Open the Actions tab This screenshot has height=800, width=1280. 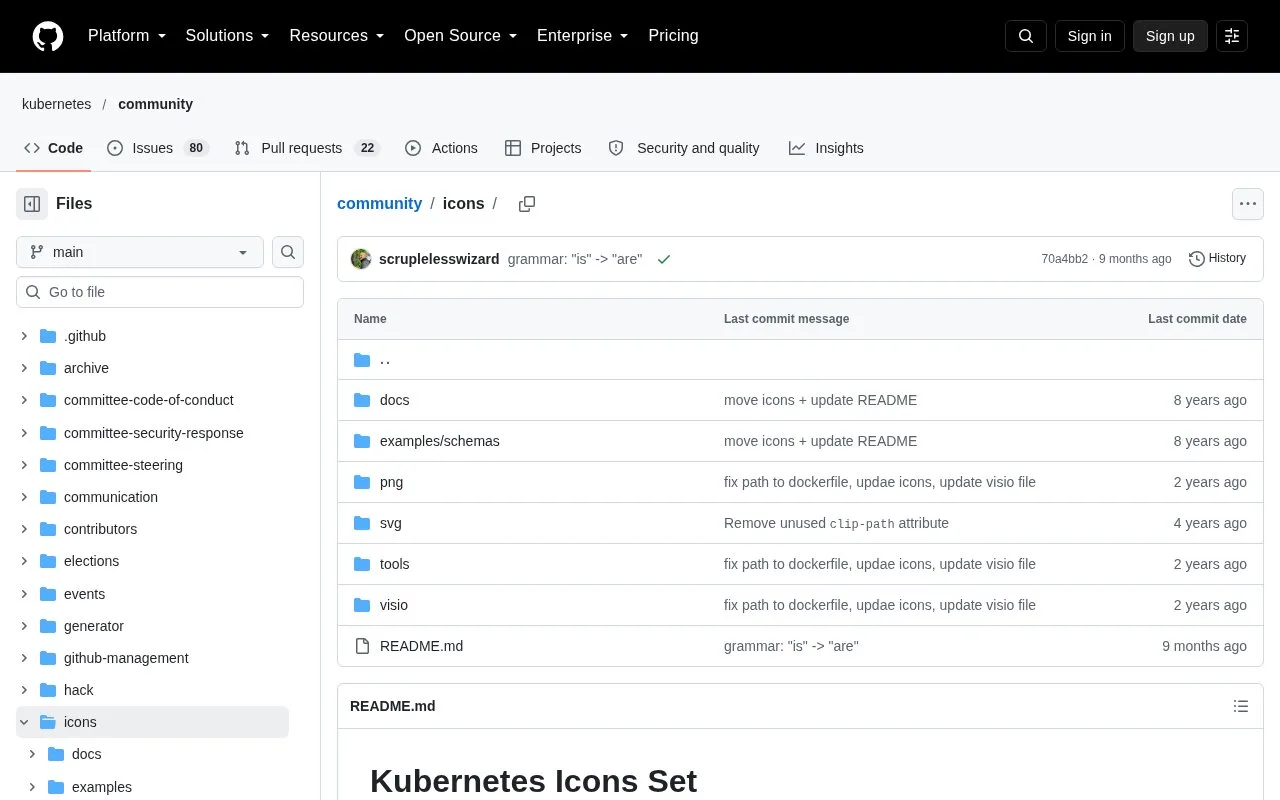pyautogui.click(x=441, y=148)
